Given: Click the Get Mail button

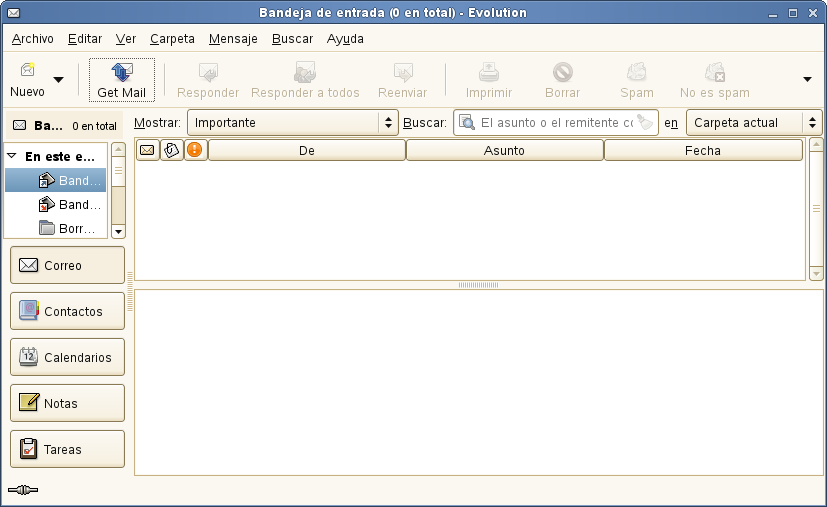Looking at the screenshot, I should click(122, 80).
